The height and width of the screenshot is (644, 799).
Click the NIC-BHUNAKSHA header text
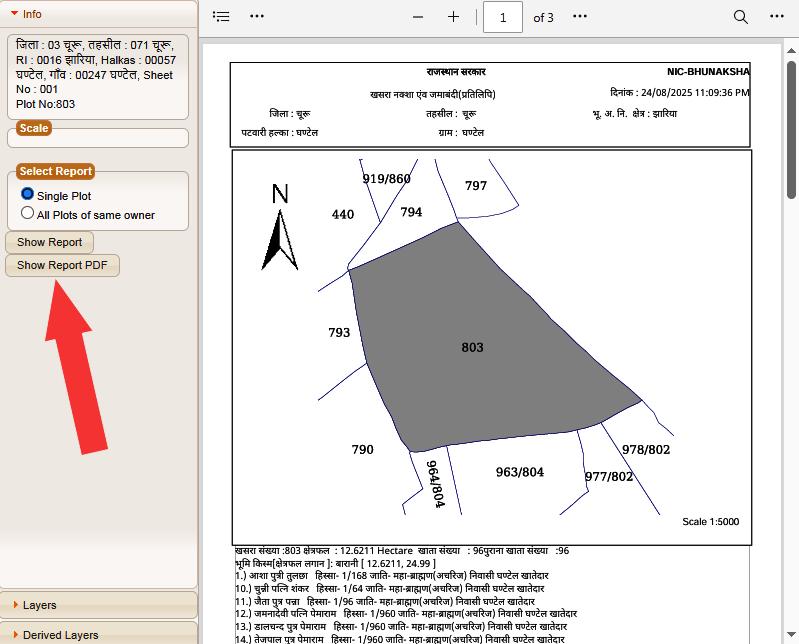click(708, 72)
